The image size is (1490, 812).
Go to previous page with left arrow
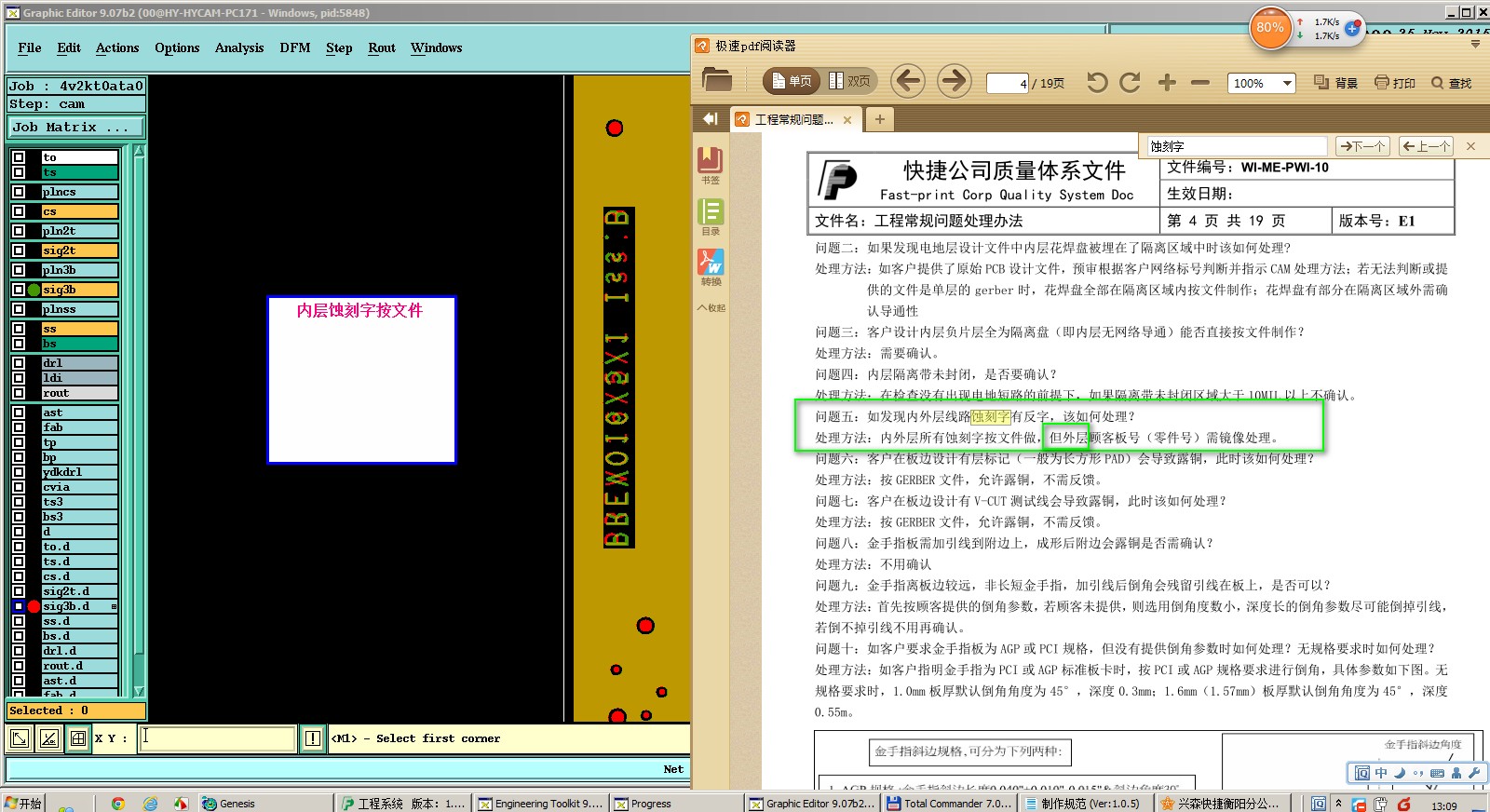[908, 81]
